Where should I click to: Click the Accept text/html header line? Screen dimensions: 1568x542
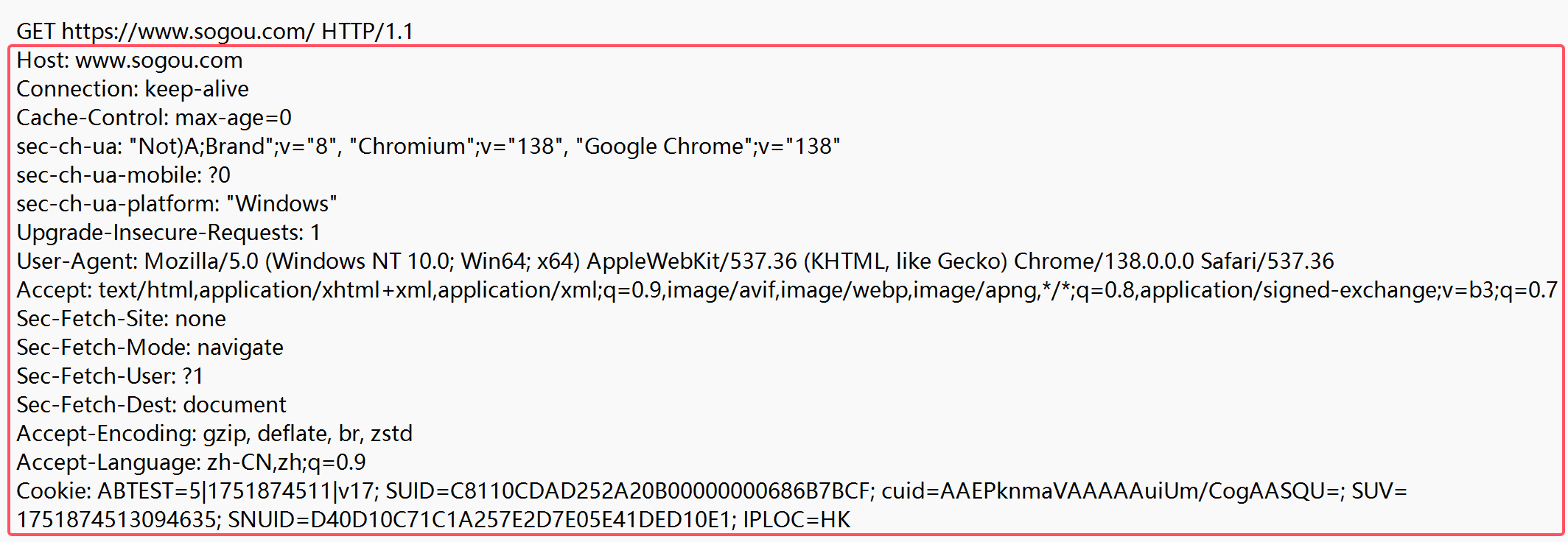coord(786,290)
